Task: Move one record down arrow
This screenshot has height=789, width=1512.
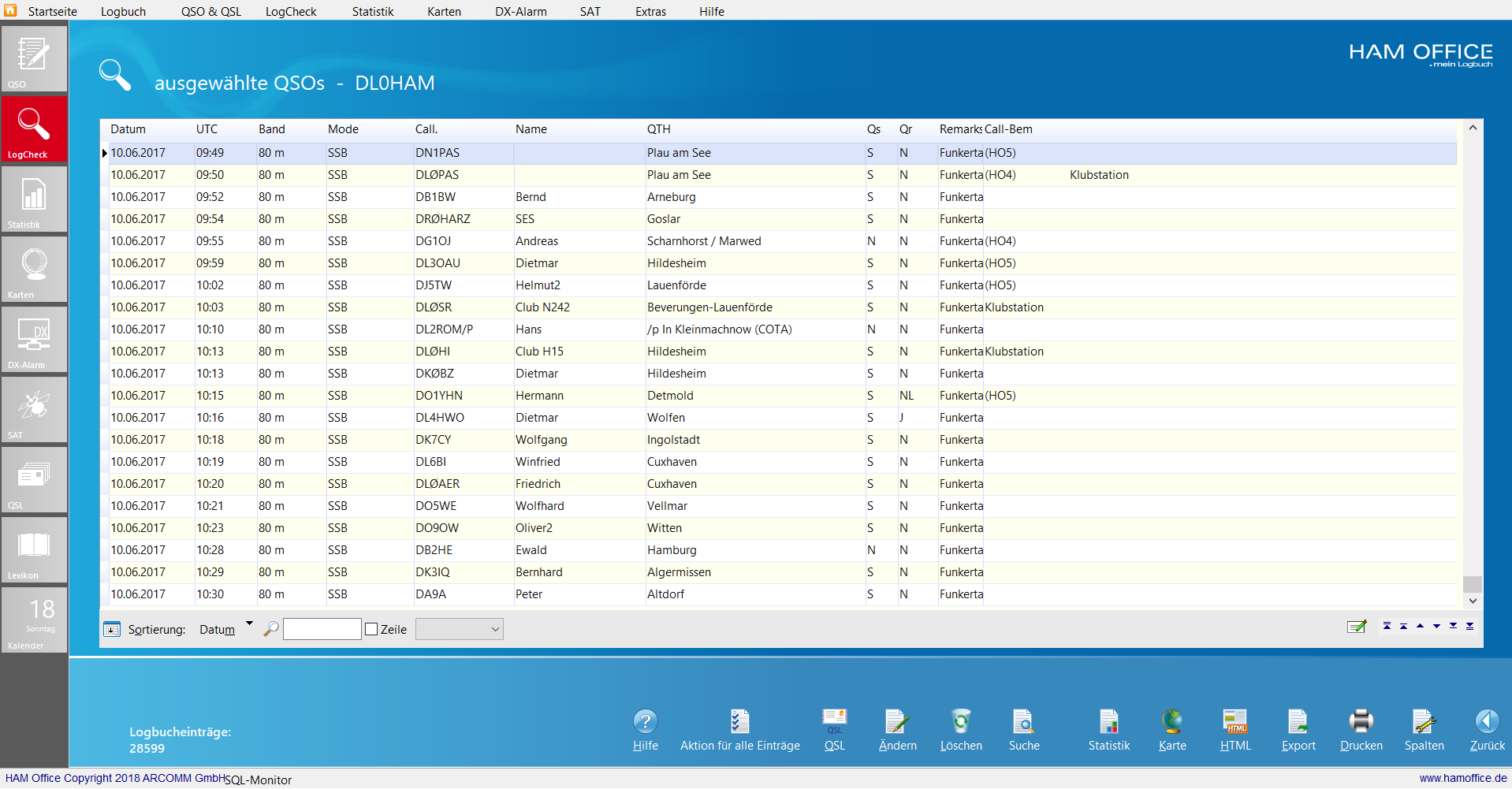Action: coord(1436,626)
